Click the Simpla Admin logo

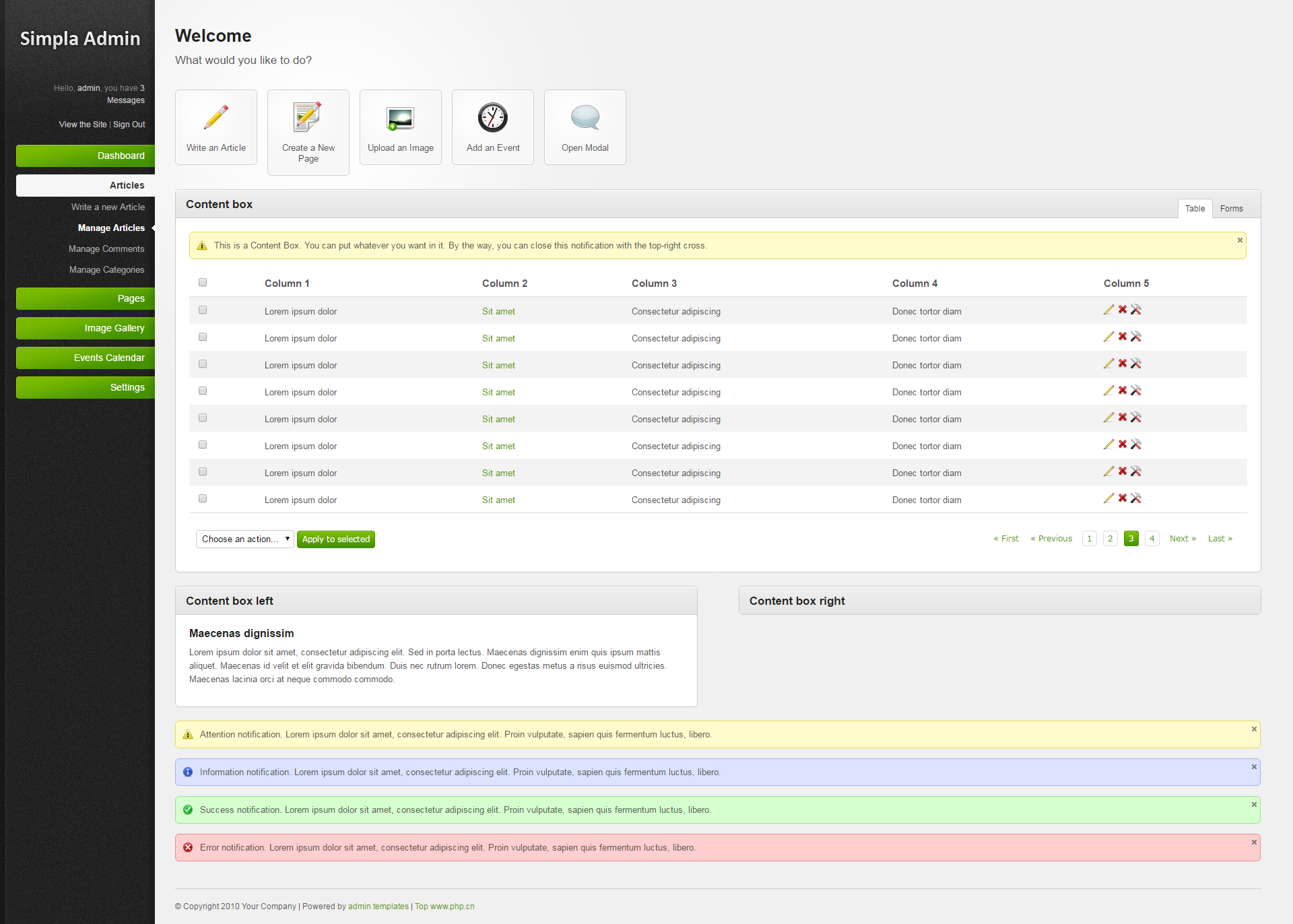(x=80, y=38)
